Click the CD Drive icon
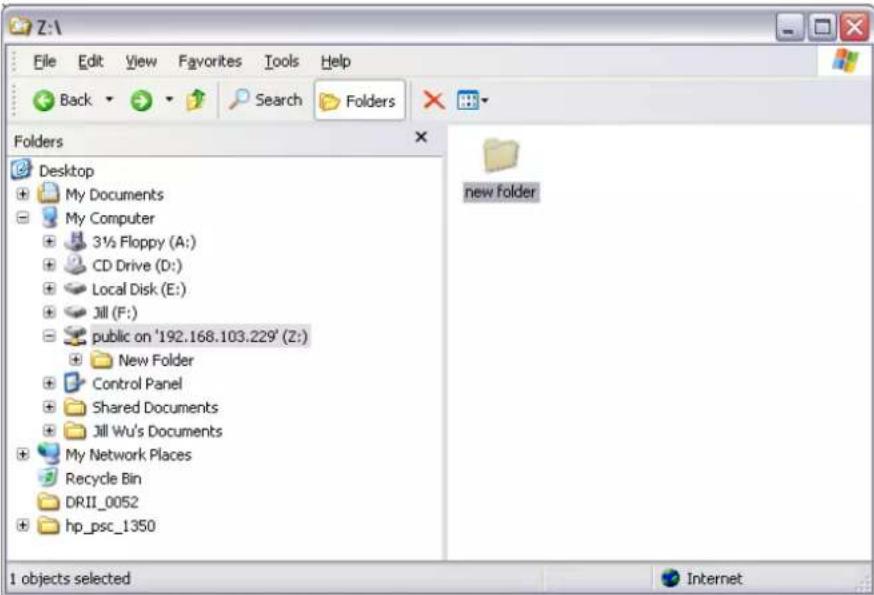This screenshot has width=874, height=595. click(75, 265)
